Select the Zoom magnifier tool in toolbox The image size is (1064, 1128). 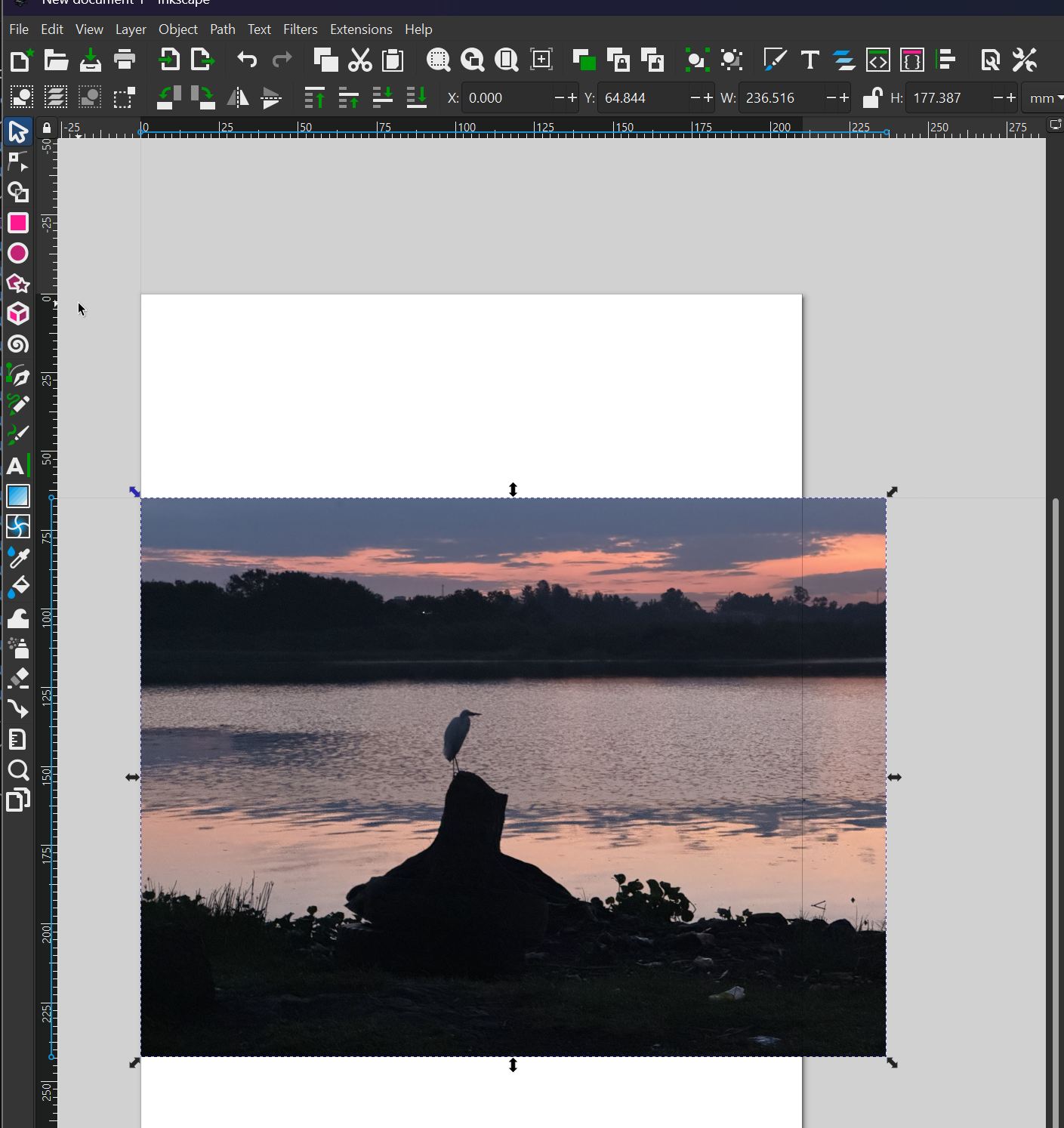click(x=18, y=770)
